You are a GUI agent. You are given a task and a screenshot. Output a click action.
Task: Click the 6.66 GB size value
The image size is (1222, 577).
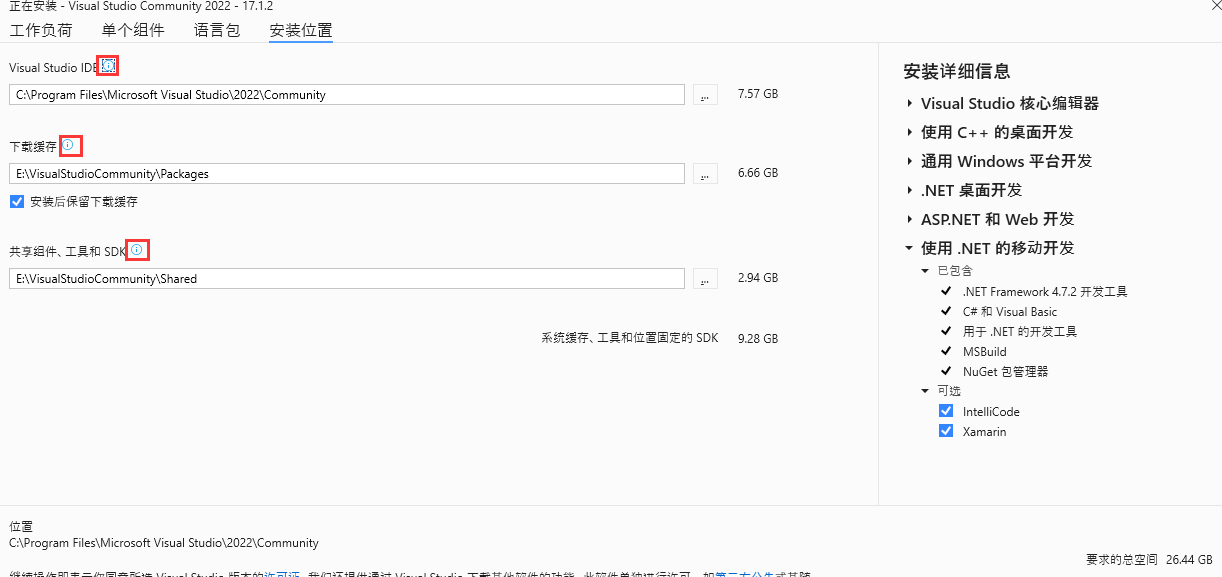(x=758, y=173)
